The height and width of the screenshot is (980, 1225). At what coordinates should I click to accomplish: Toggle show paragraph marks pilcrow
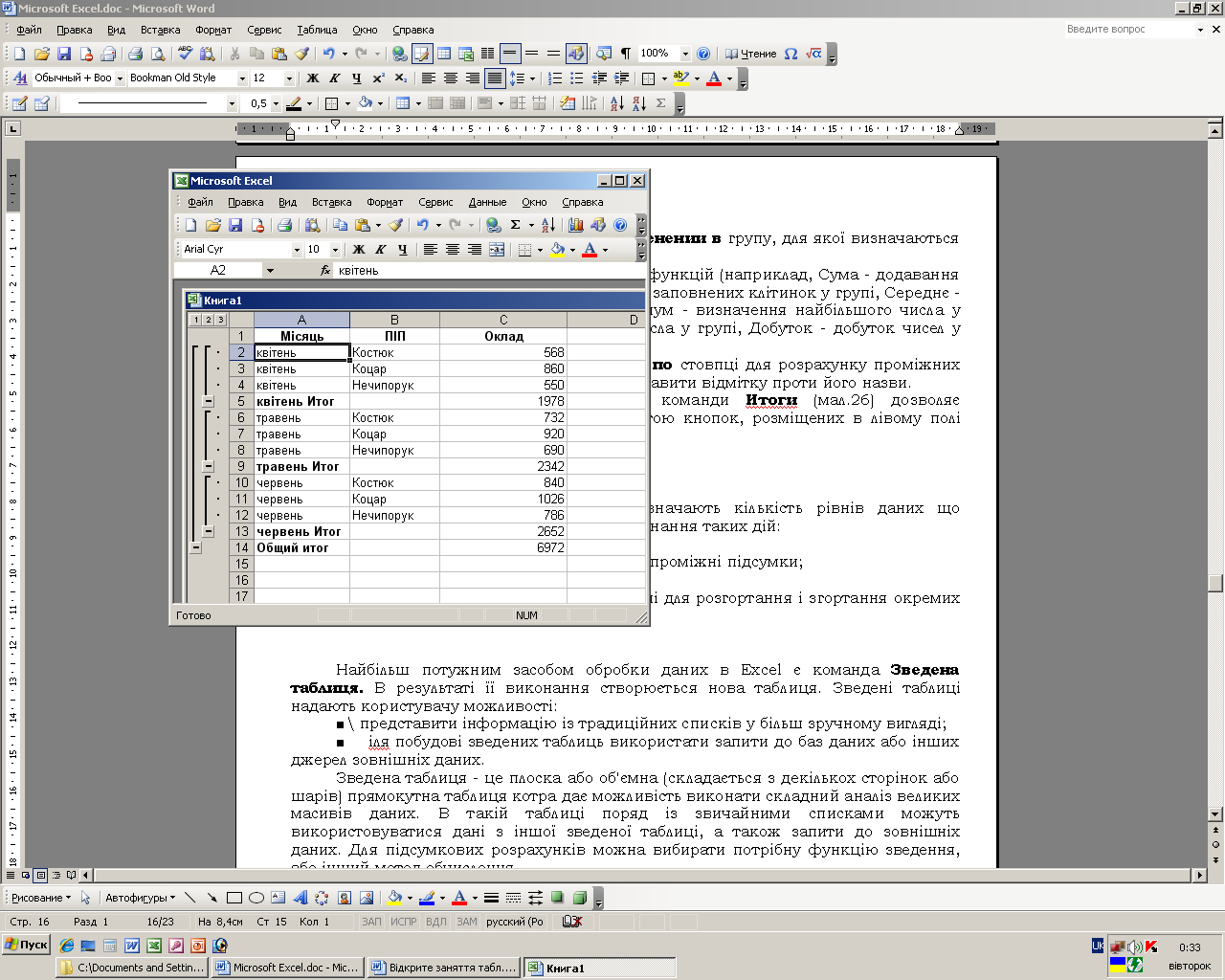point(626,54)
